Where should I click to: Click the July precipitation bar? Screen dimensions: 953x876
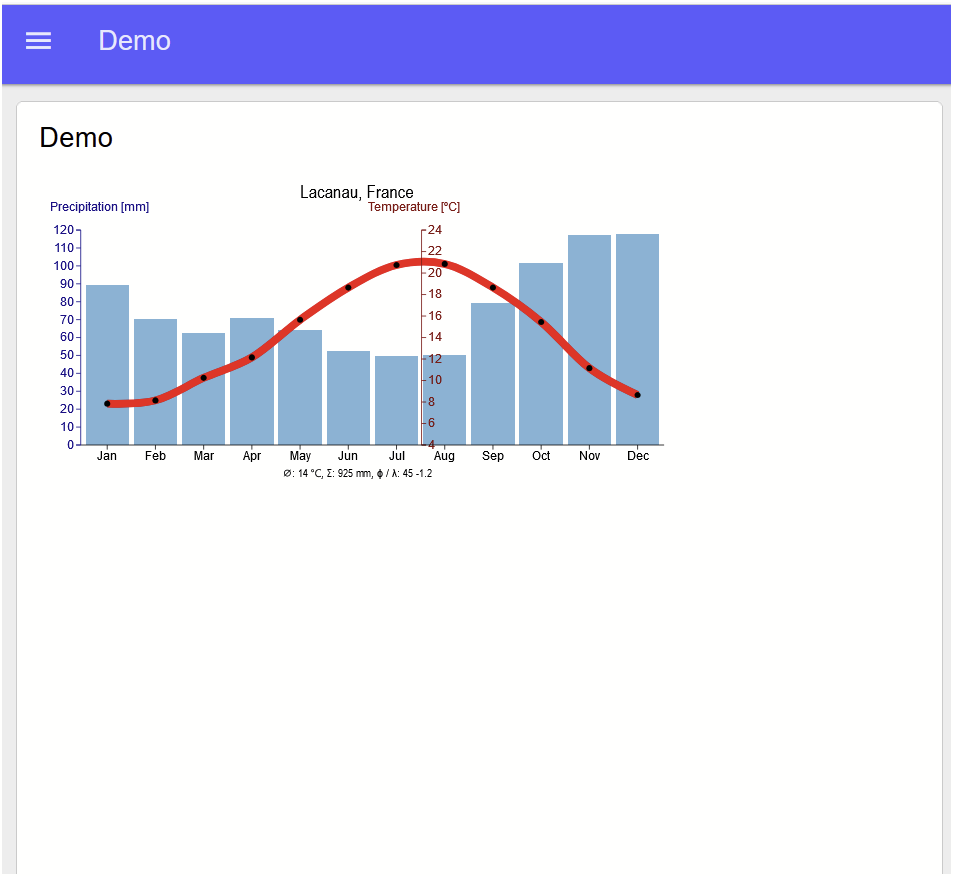point(396,400)
